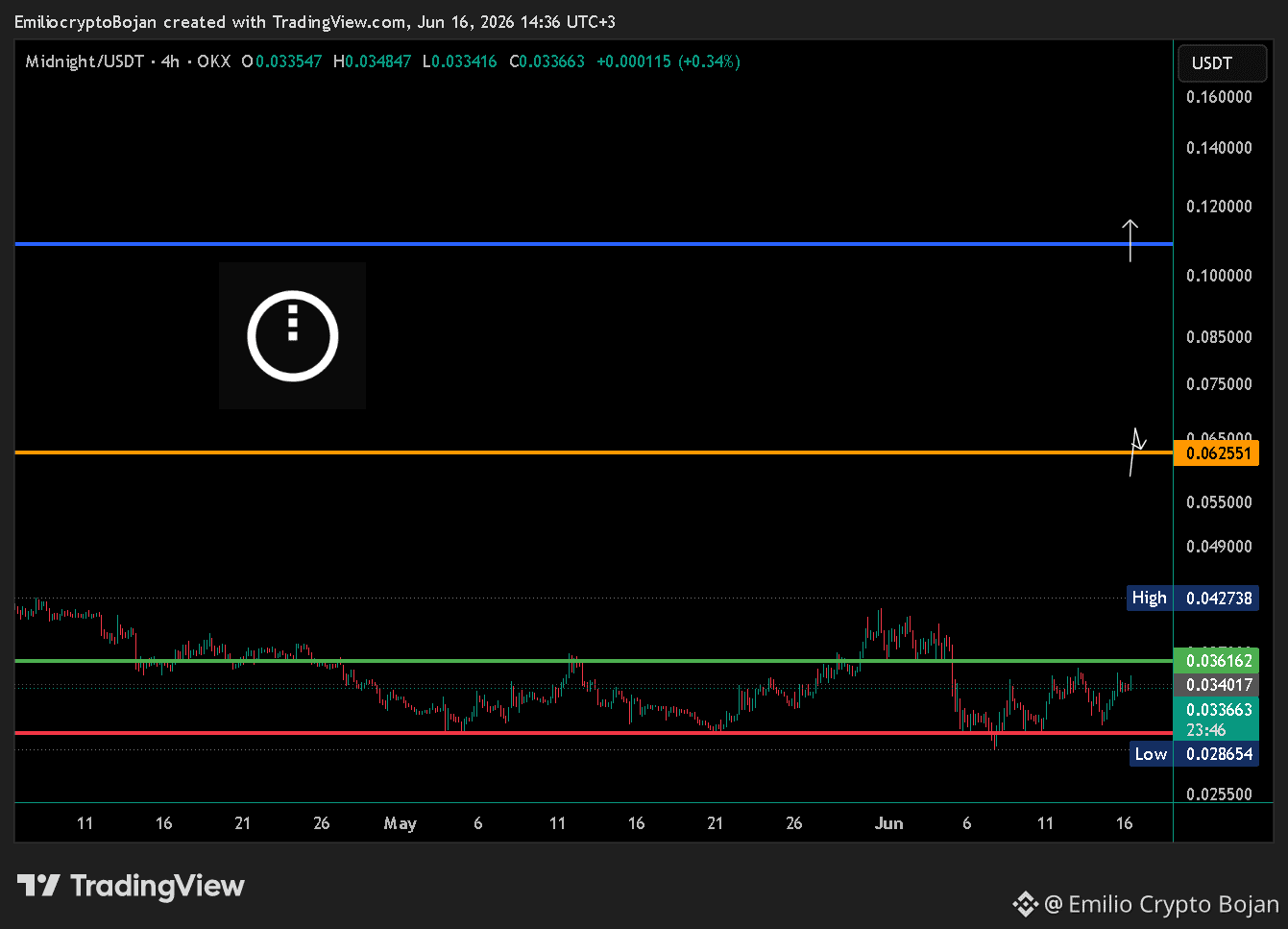1288x929 pixels.
Task: Click the High tag on the chart
Action: pyautogui.click(x=1149, y=599)
